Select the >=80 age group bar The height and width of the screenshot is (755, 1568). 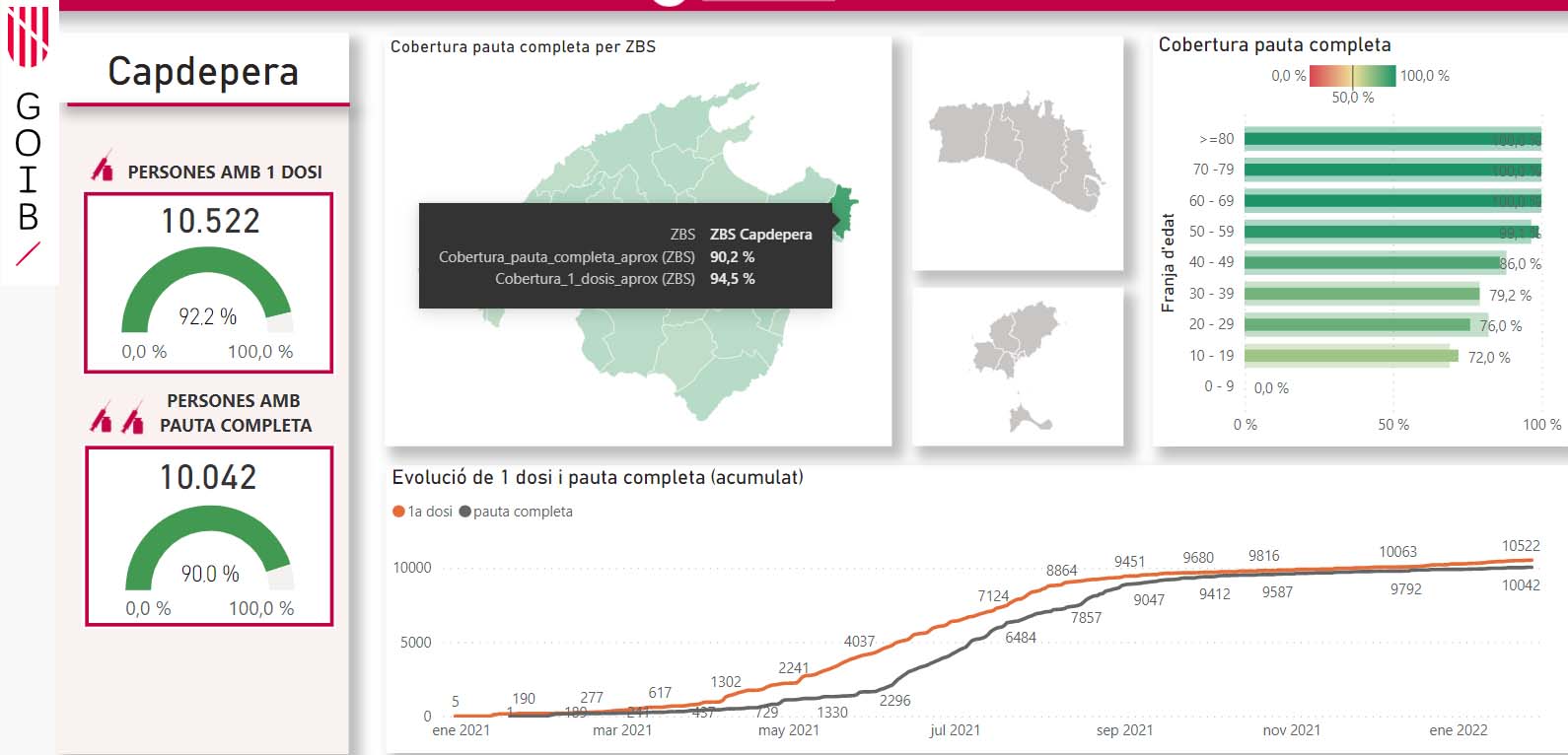(x=1392, y=139)
